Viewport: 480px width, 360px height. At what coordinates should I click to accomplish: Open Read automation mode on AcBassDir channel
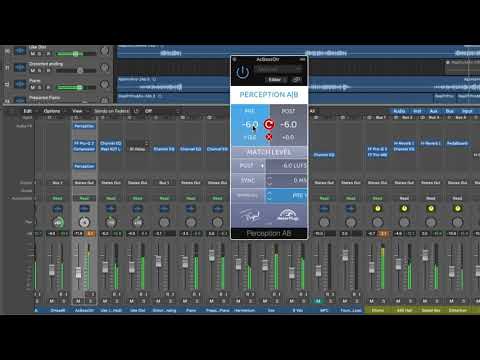(84, 198)
